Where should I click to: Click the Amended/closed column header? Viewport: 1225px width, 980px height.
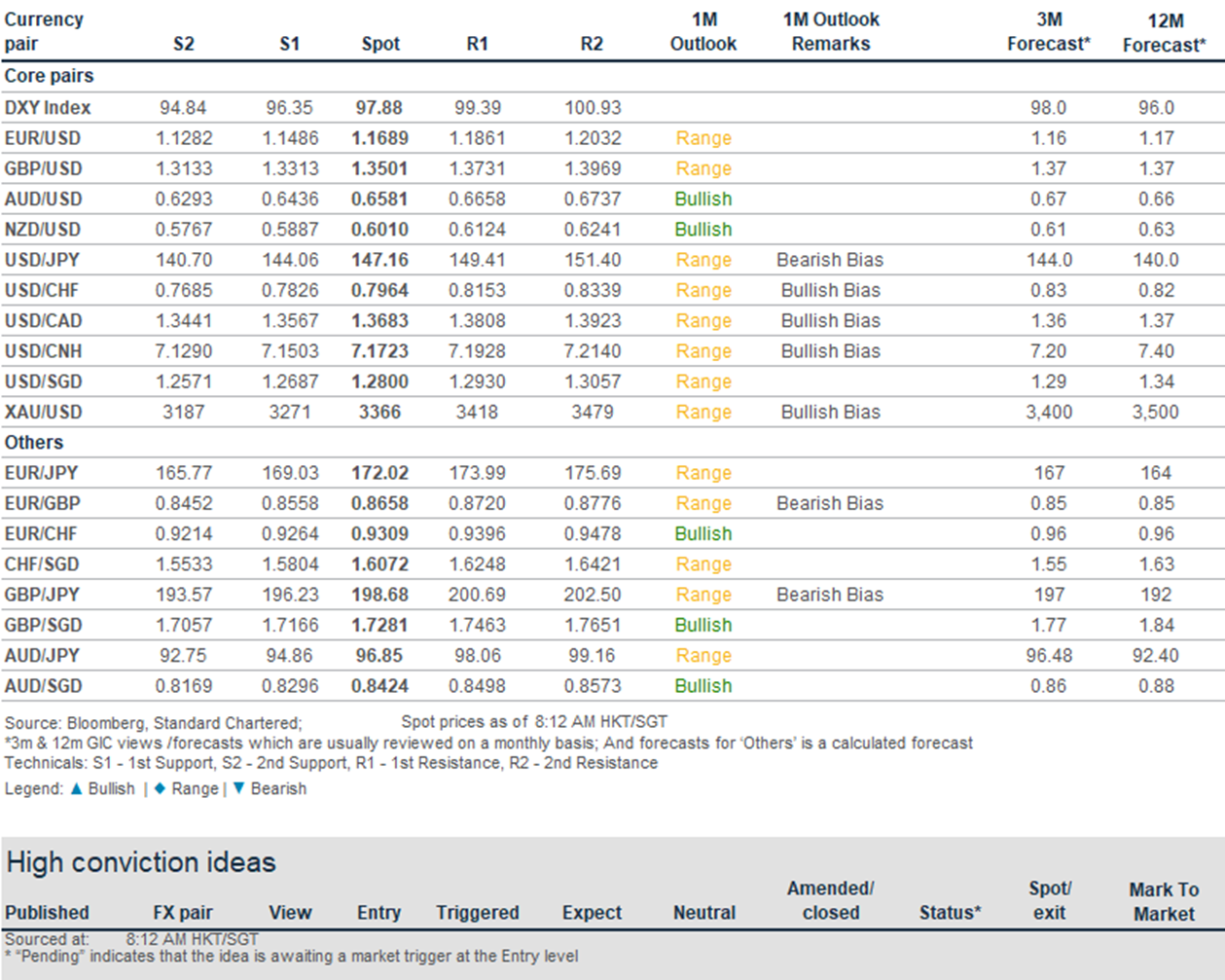831,900
